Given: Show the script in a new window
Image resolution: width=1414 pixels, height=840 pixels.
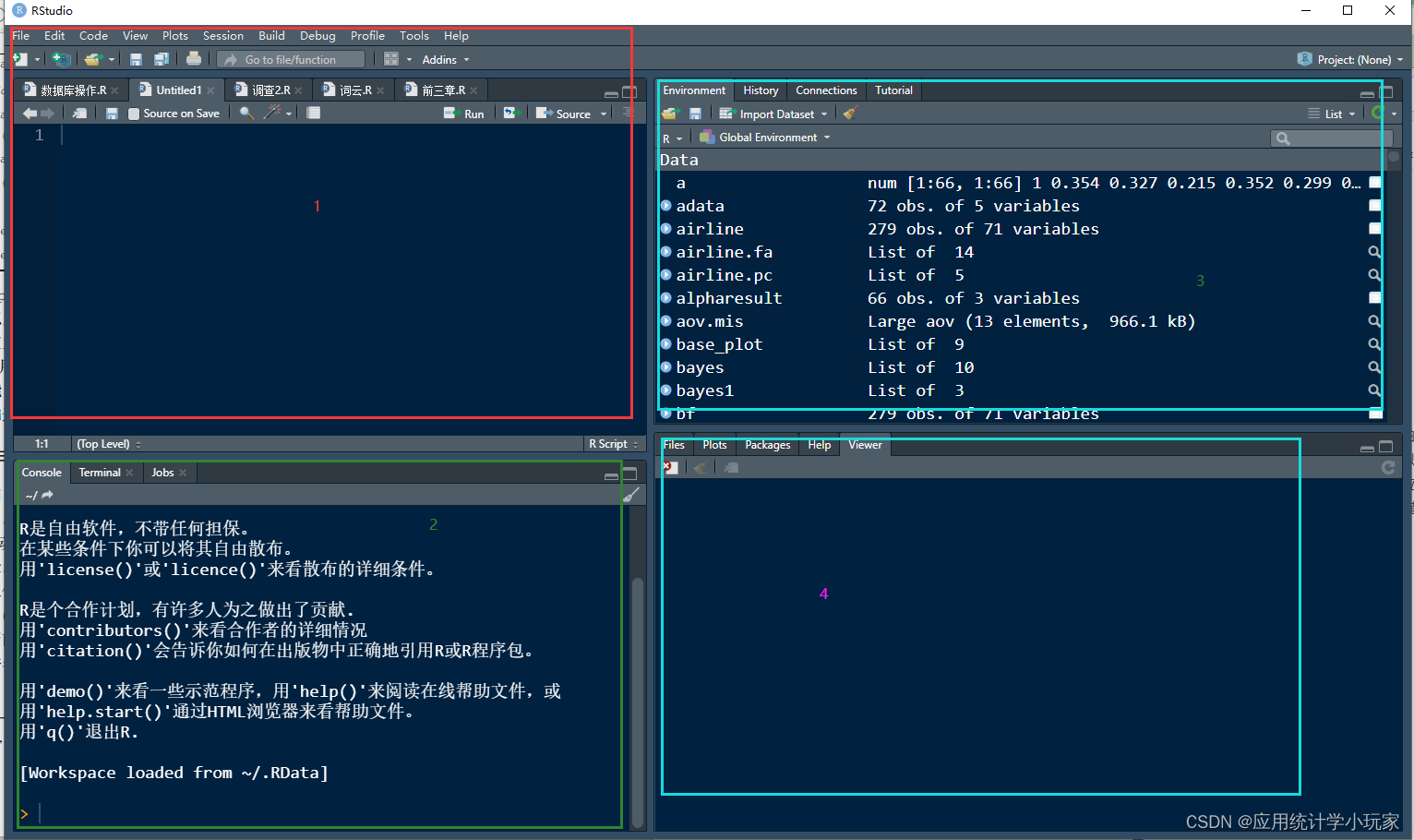Looking at the screenshot, I should 80,114.
